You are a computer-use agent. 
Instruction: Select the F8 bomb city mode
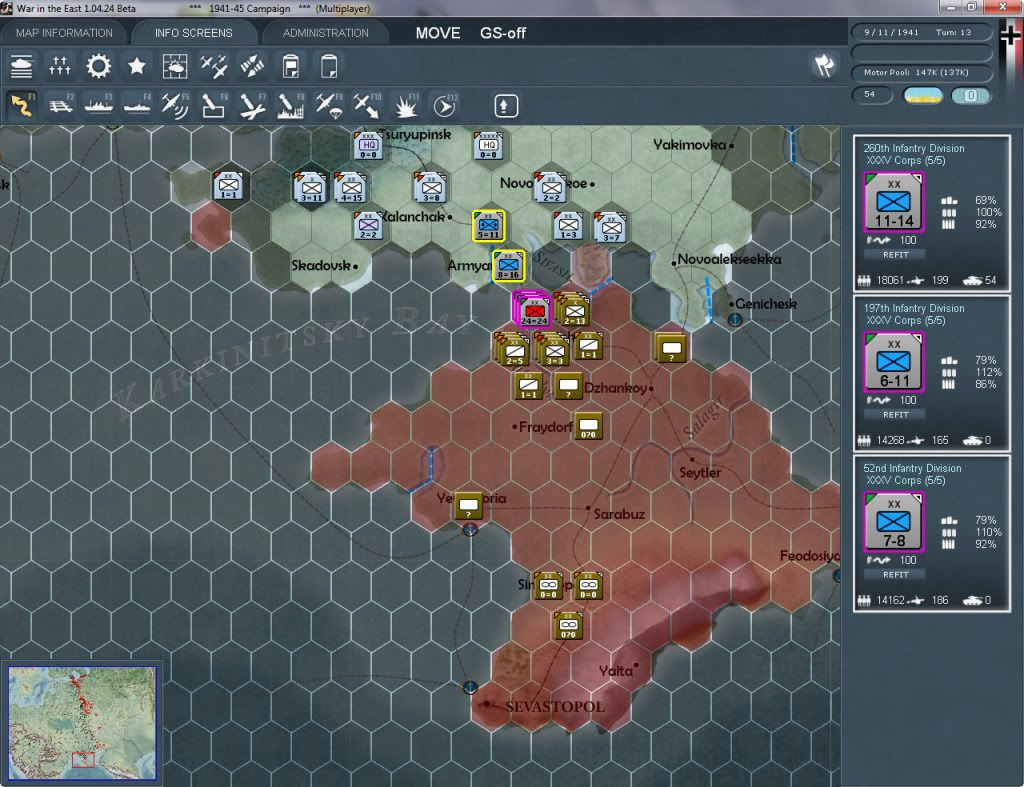291,106
